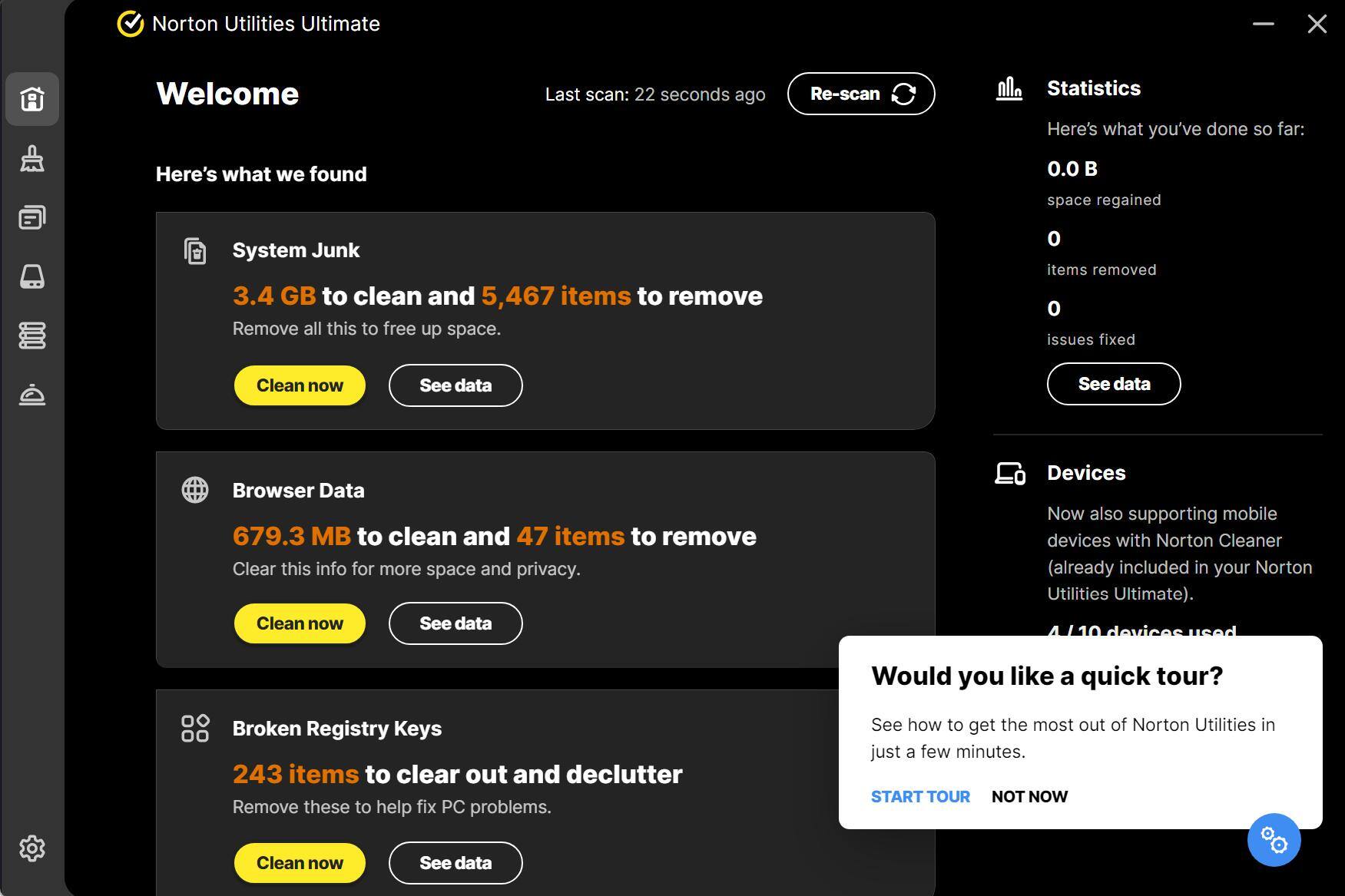Start the quick tour
Viewport: 1345px width, 896px height.
920,797
